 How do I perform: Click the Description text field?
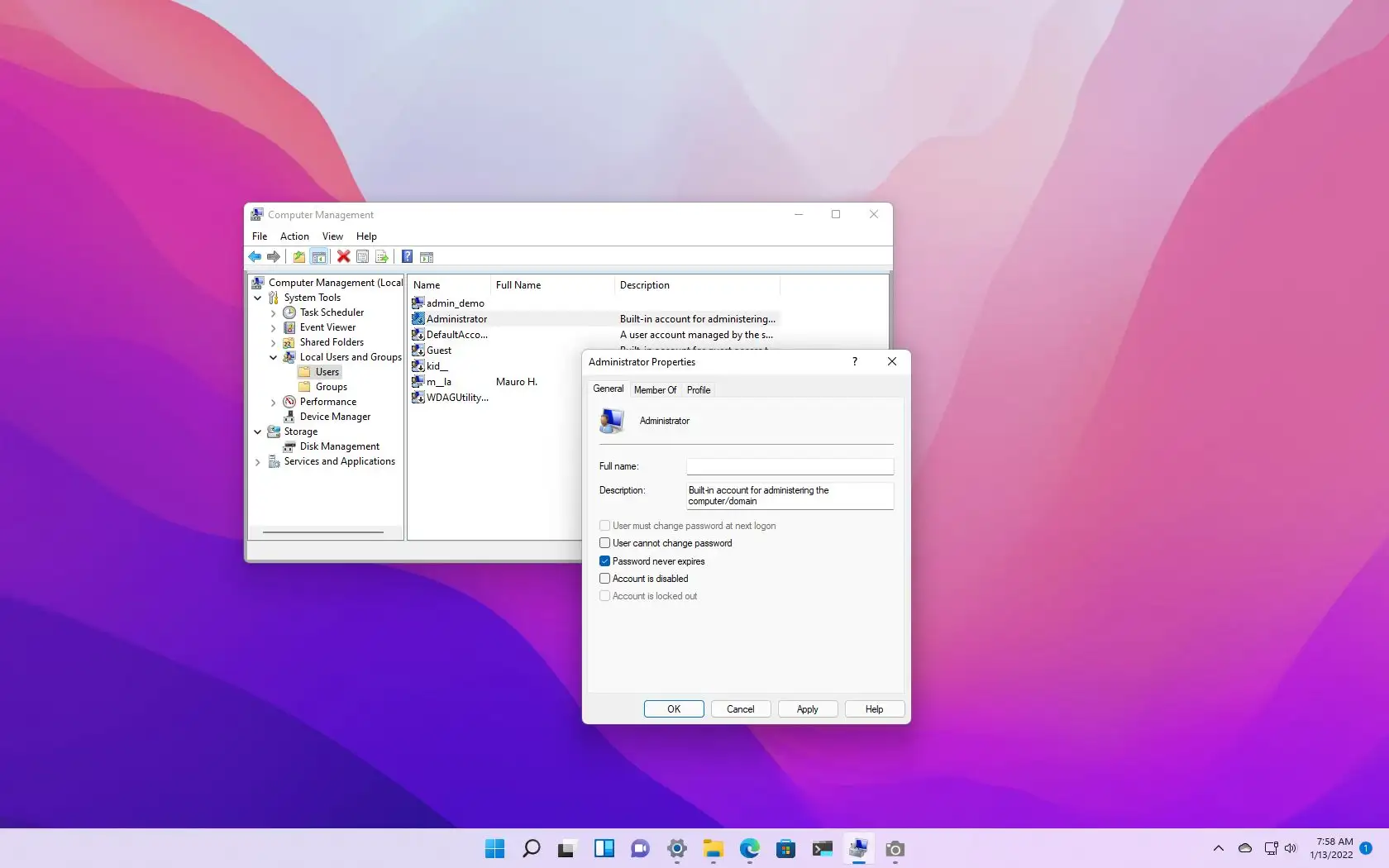coord(790,496)
